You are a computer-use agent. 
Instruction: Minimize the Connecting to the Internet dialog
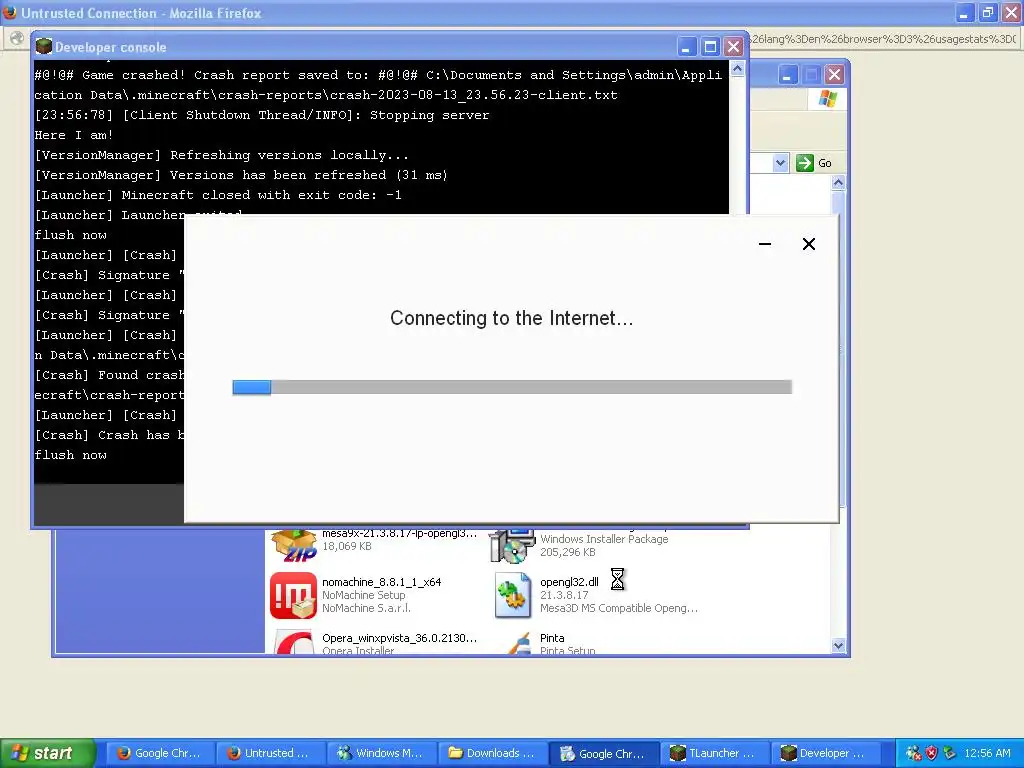click(765, 244)
